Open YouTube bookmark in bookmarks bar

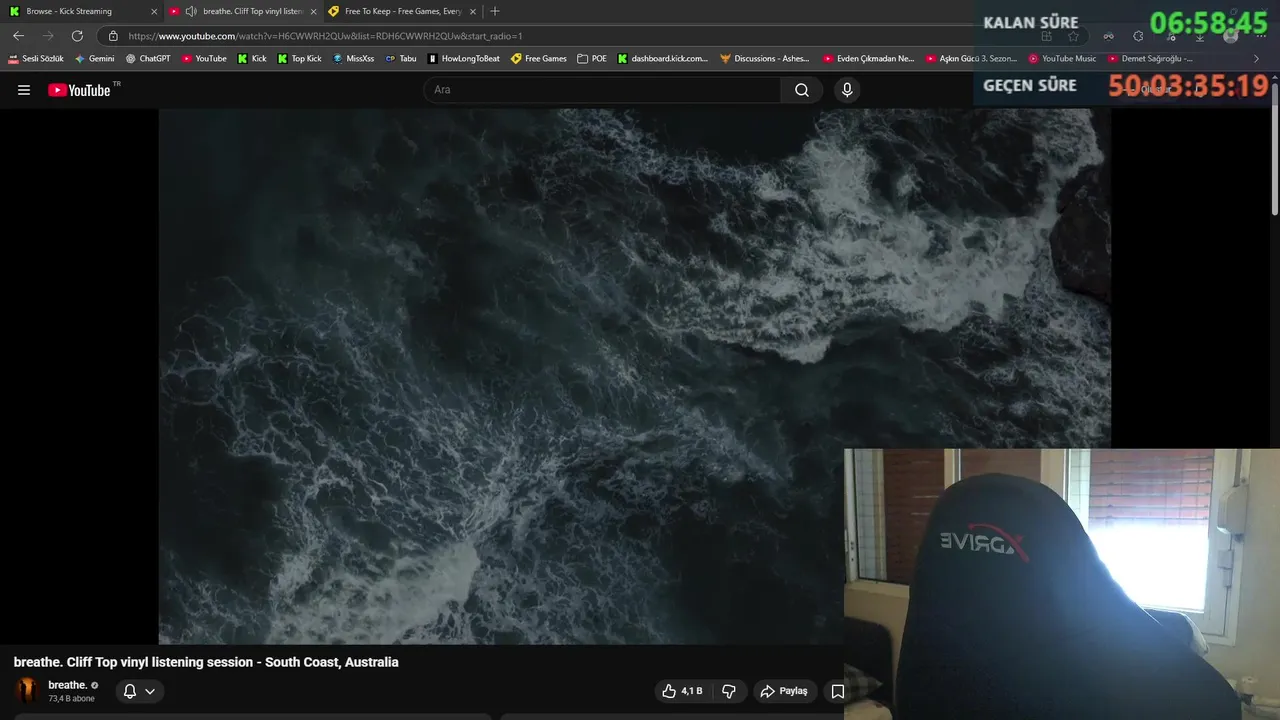coord(204,59)
